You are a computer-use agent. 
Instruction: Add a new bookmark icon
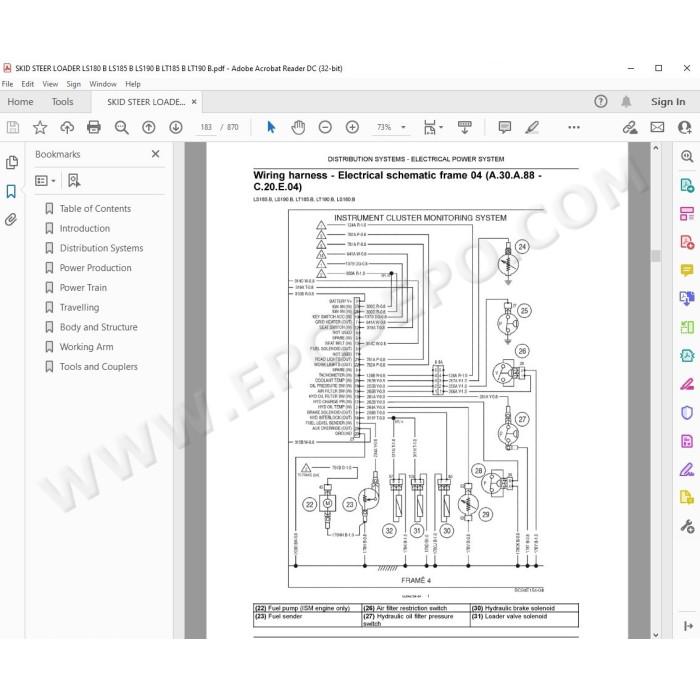point(74,181)
